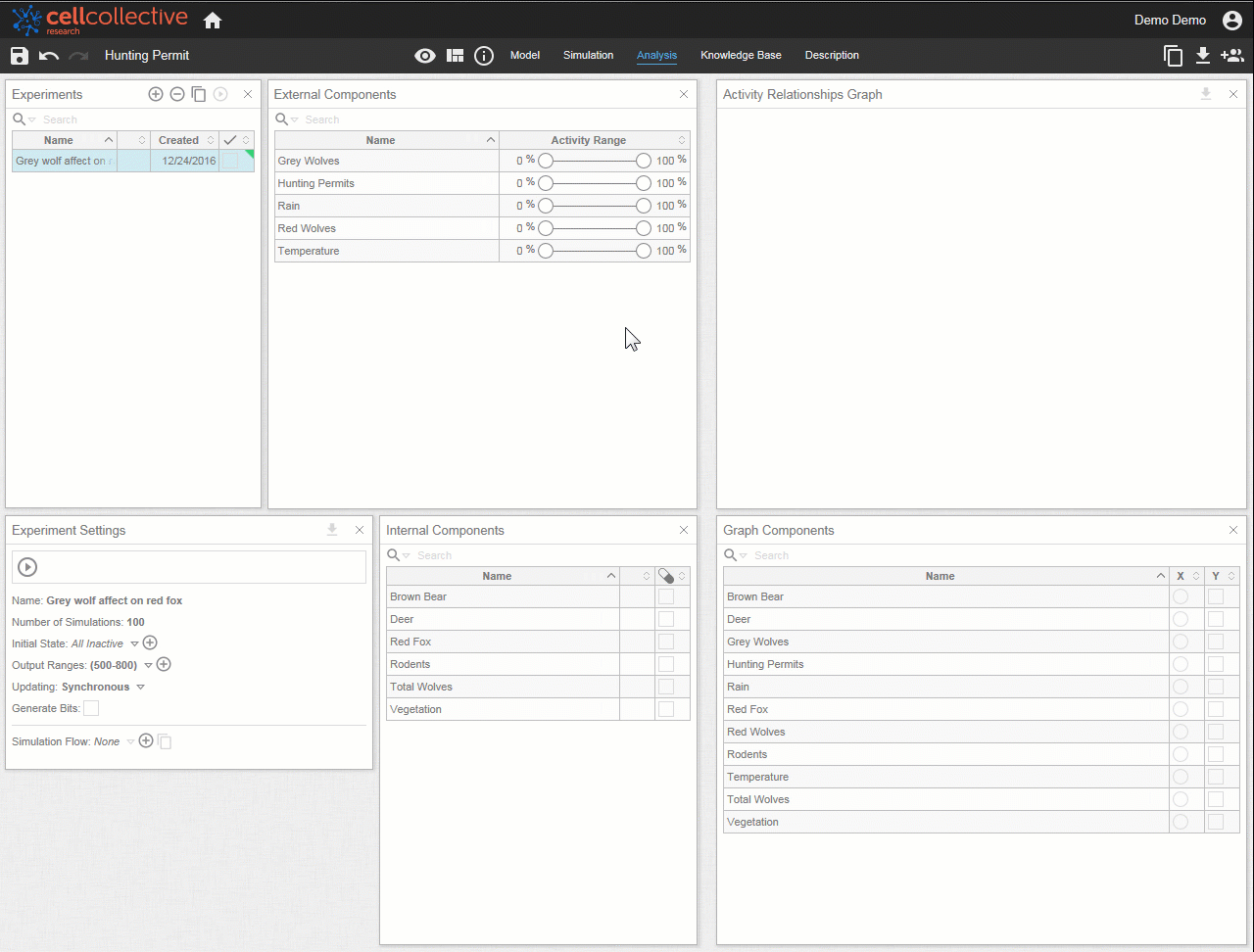Open the model info icon
The width and height of the screenshot is (1254, 952).
point(484,56)
